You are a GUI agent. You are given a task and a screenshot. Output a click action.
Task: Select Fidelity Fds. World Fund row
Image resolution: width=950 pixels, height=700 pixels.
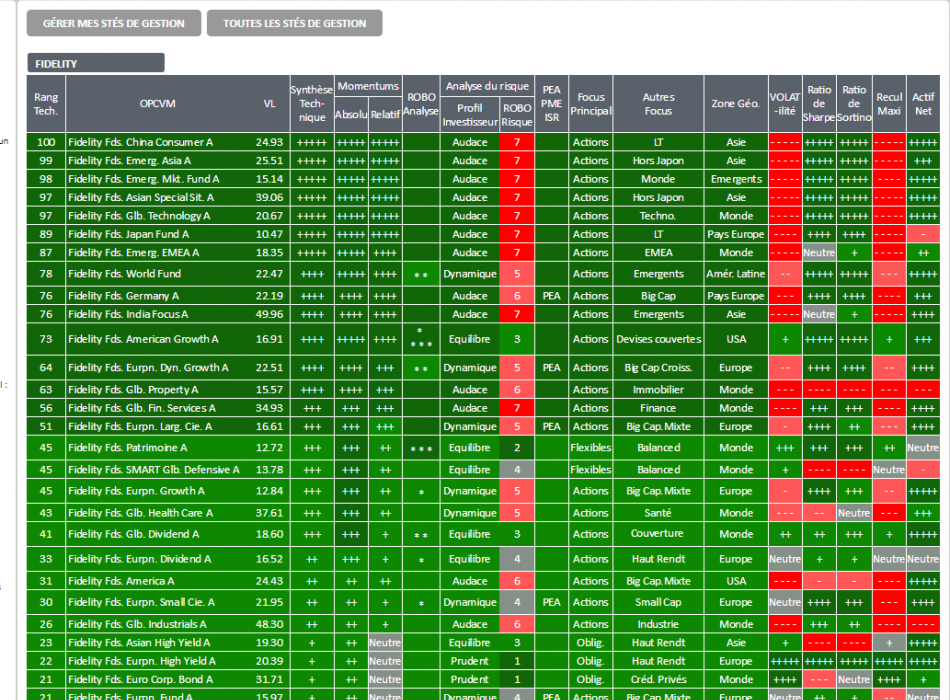pyautogui.click(x=483, y=274)
